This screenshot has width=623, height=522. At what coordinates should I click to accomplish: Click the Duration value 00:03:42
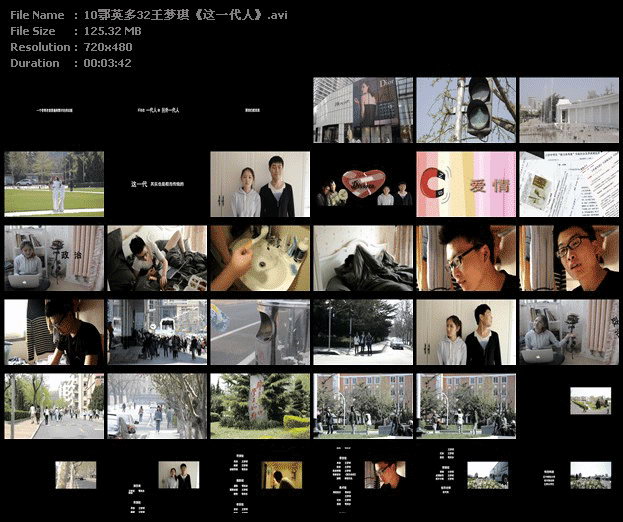[x=107, y=63]
